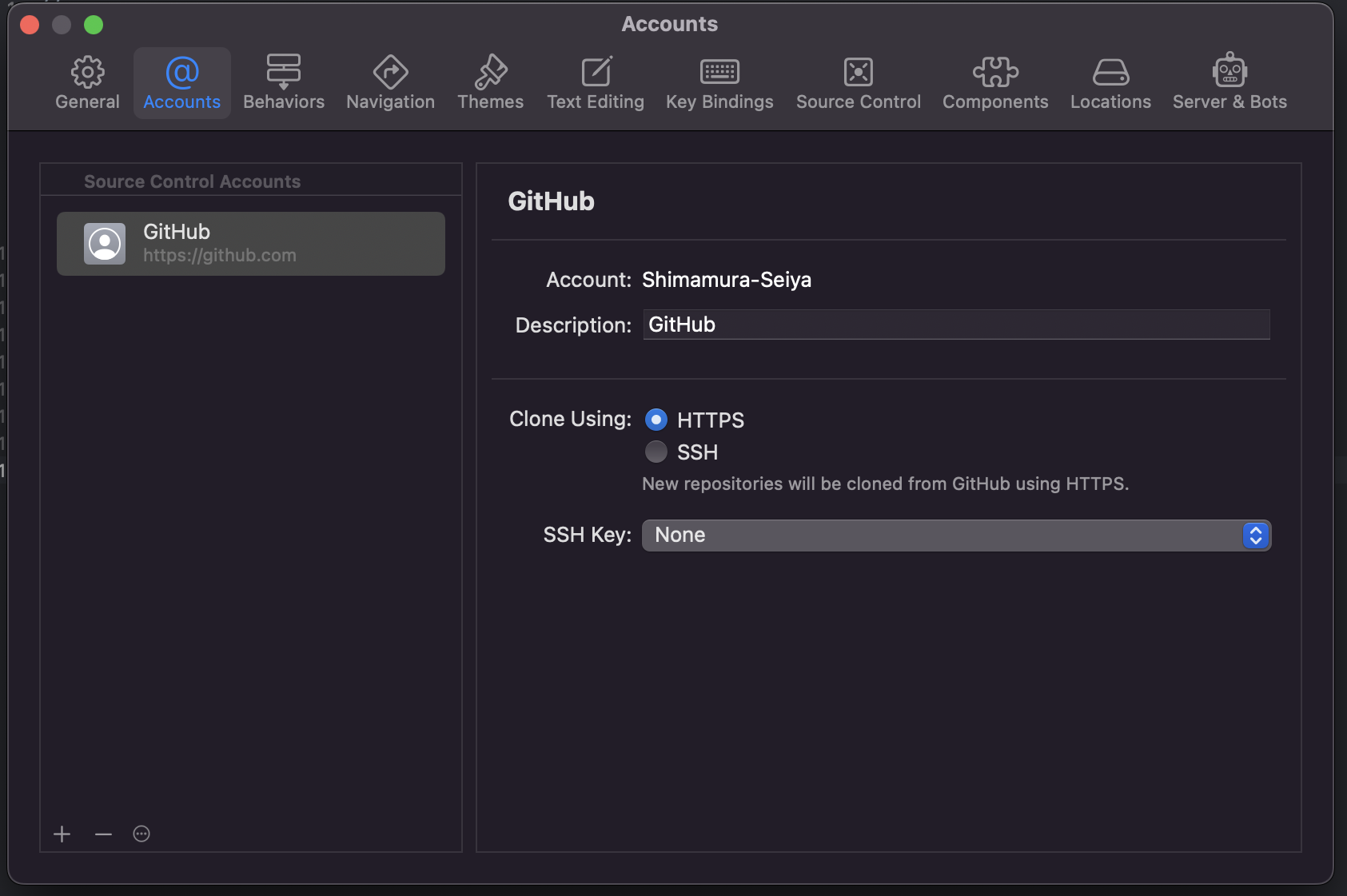Expand the SSH Key dropdown
This screenshot has width=1347, height=896.
956,536
